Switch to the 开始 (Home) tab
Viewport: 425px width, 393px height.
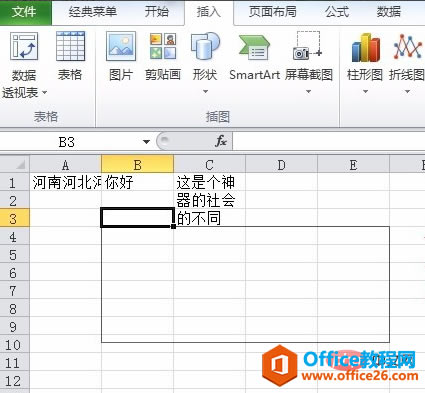[156, 12]
